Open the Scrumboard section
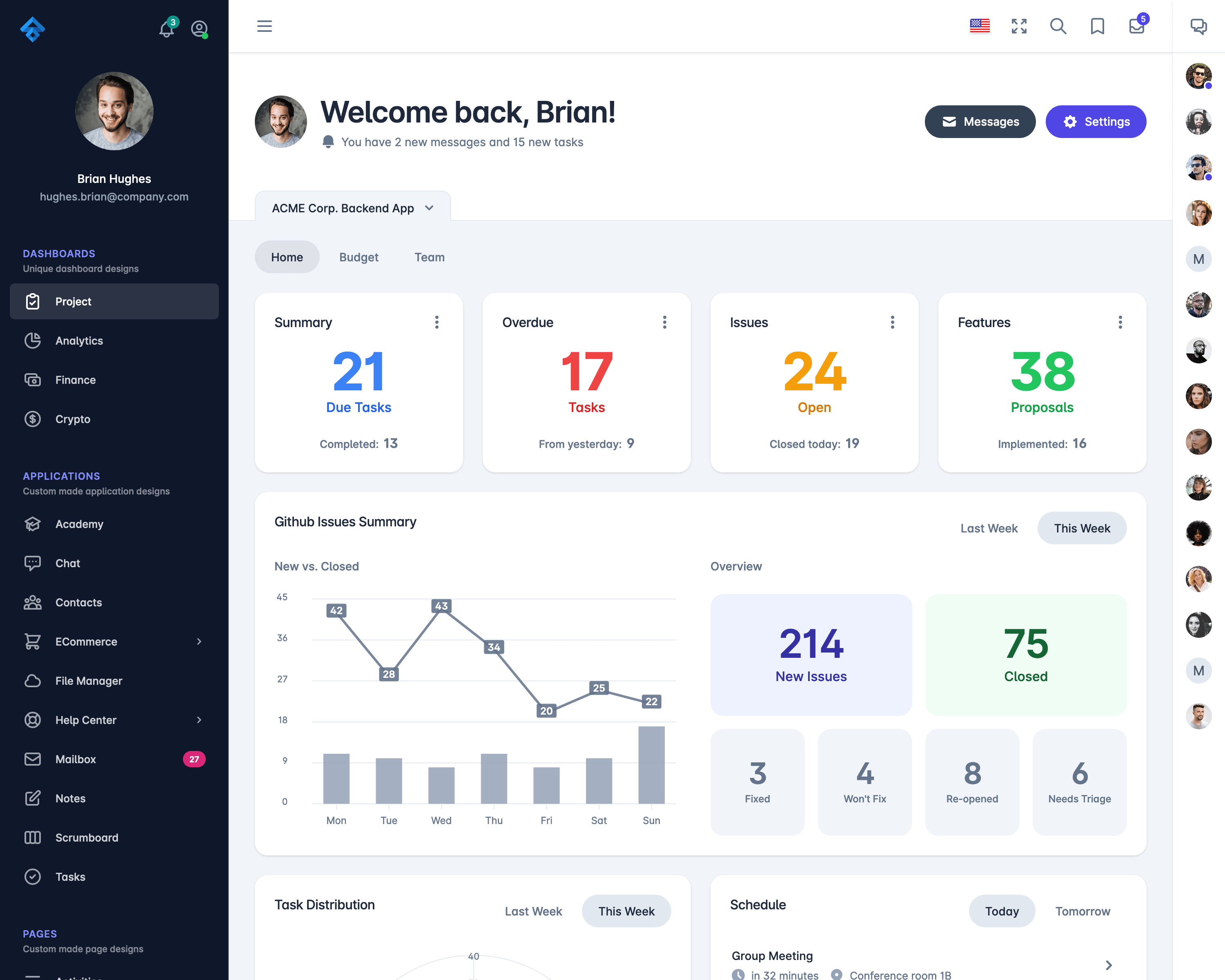Screen dimensions: 1225x980 pos(87,837)
